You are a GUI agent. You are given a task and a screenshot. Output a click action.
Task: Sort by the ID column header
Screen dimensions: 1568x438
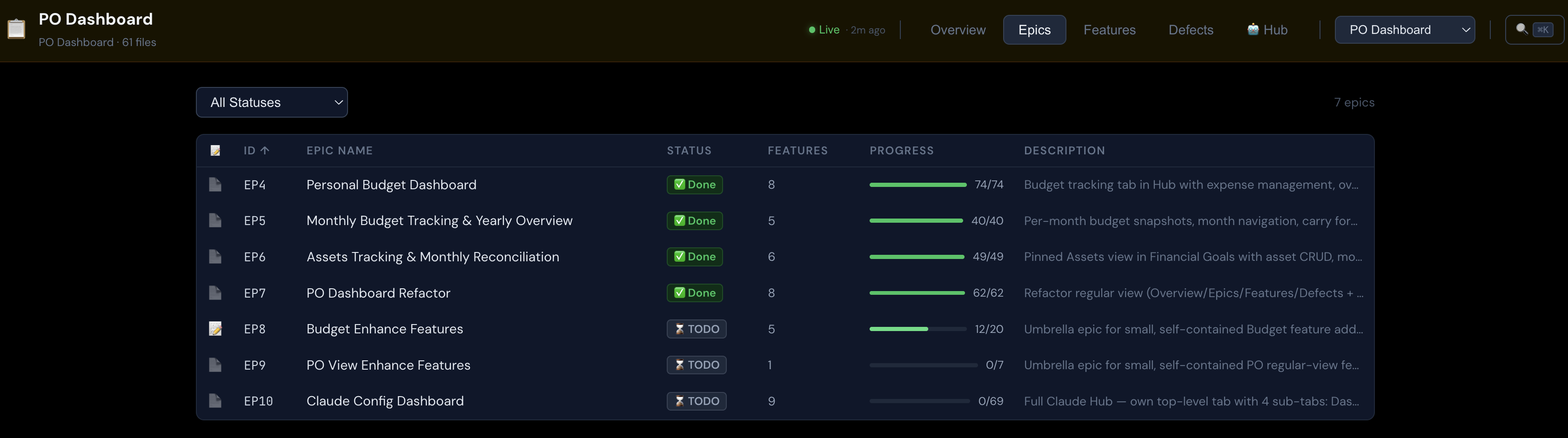point(256,150)
